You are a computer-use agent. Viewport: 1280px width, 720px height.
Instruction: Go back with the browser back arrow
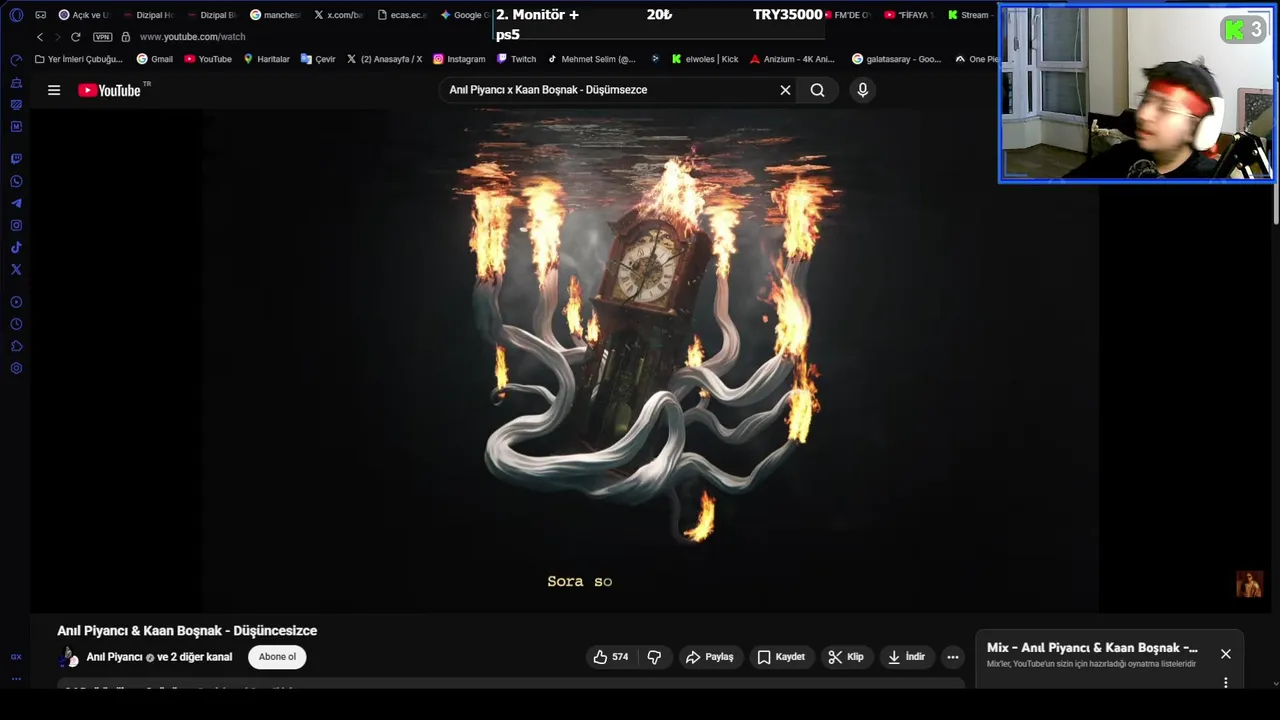[x=40, y=37]
